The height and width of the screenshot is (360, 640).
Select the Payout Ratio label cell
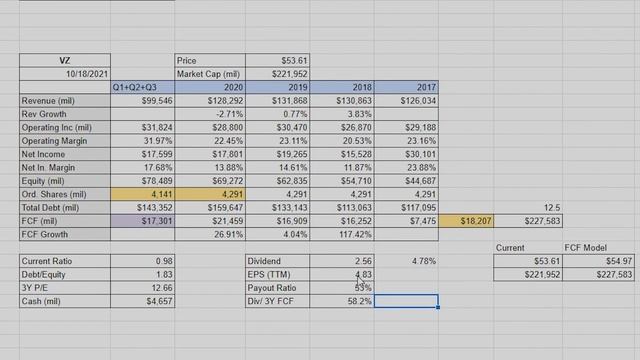(x=278, y=288)
